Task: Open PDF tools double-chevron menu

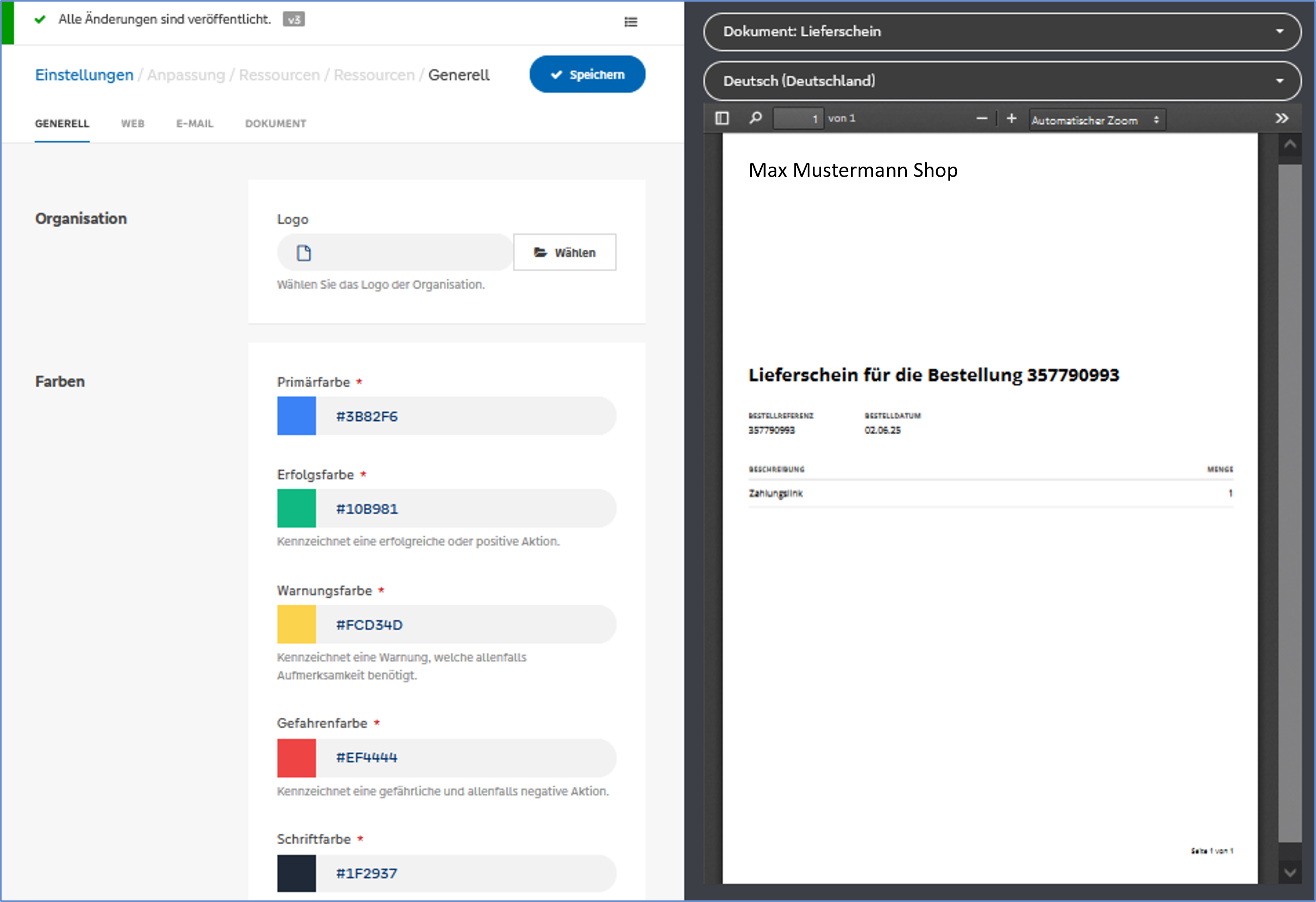Action: [x=1281, y=118]
